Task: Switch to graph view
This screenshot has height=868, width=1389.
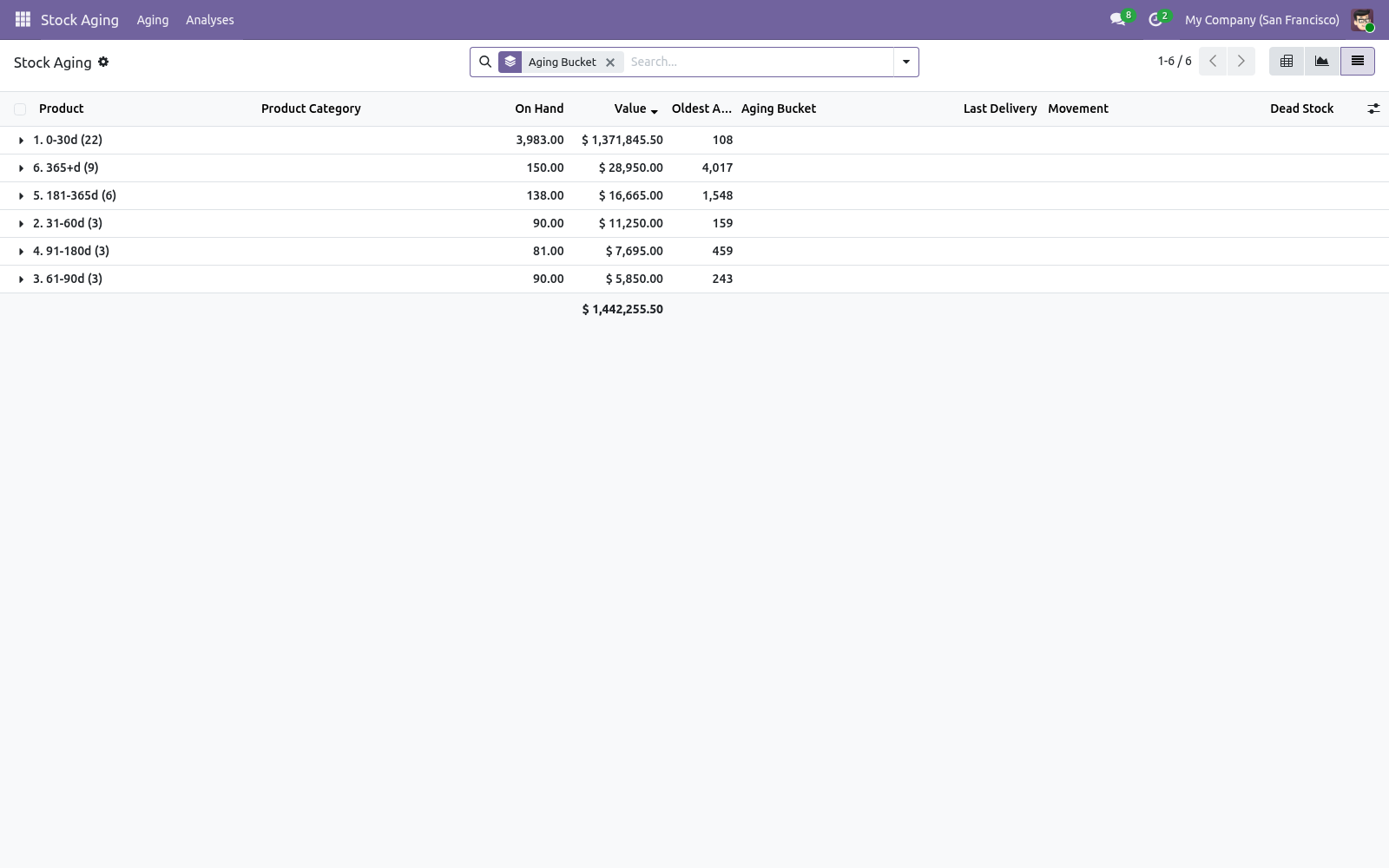Action: 1322,62
